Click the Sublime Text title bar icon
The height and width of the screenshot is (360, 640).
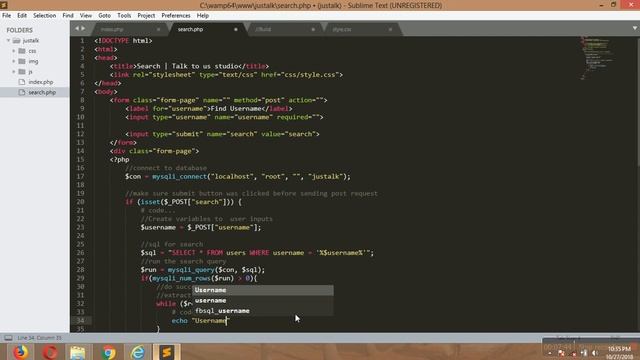pyautogui.click(x=4, y=5)
